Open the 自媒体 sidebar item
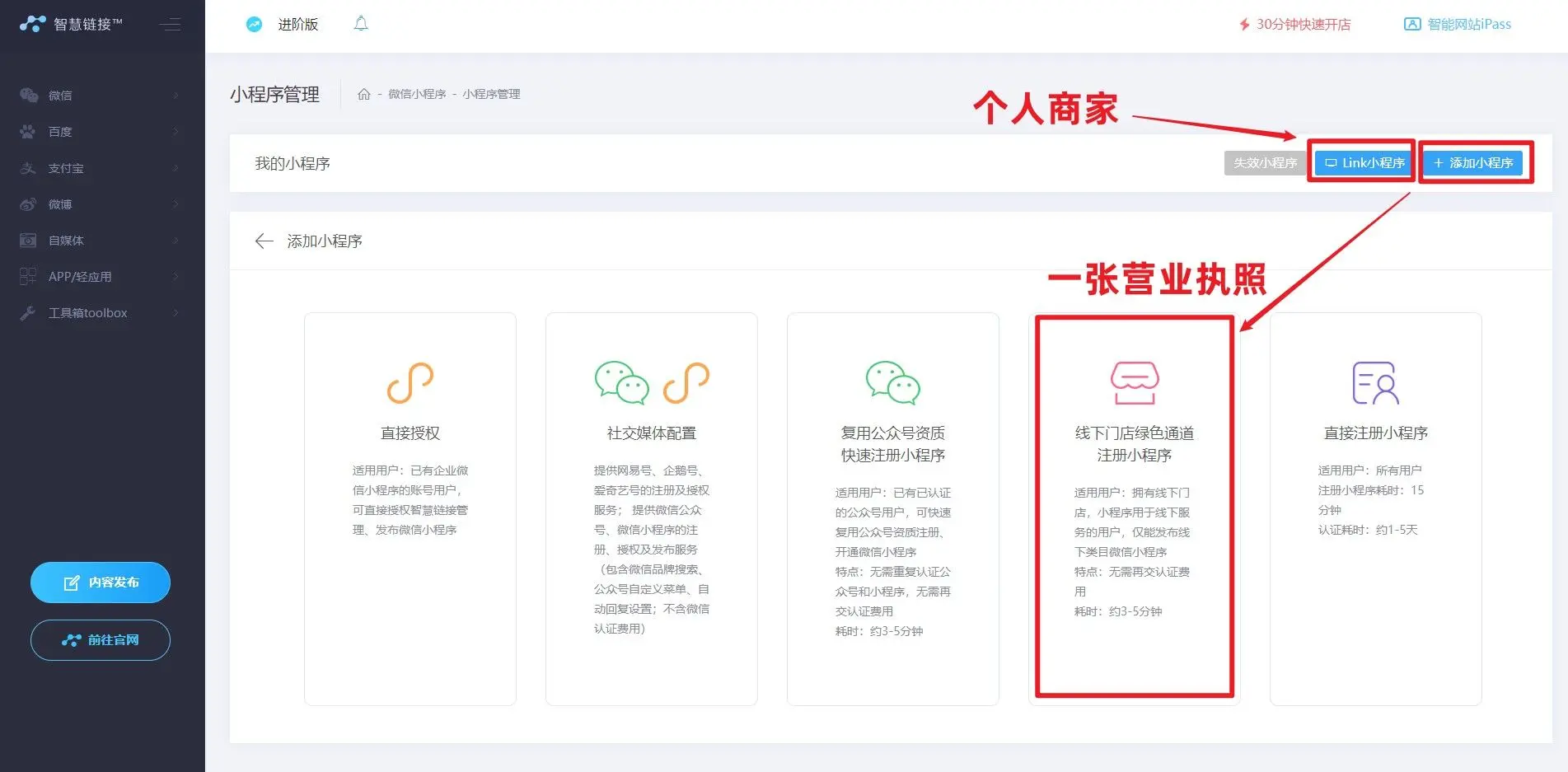 (99, 241)
